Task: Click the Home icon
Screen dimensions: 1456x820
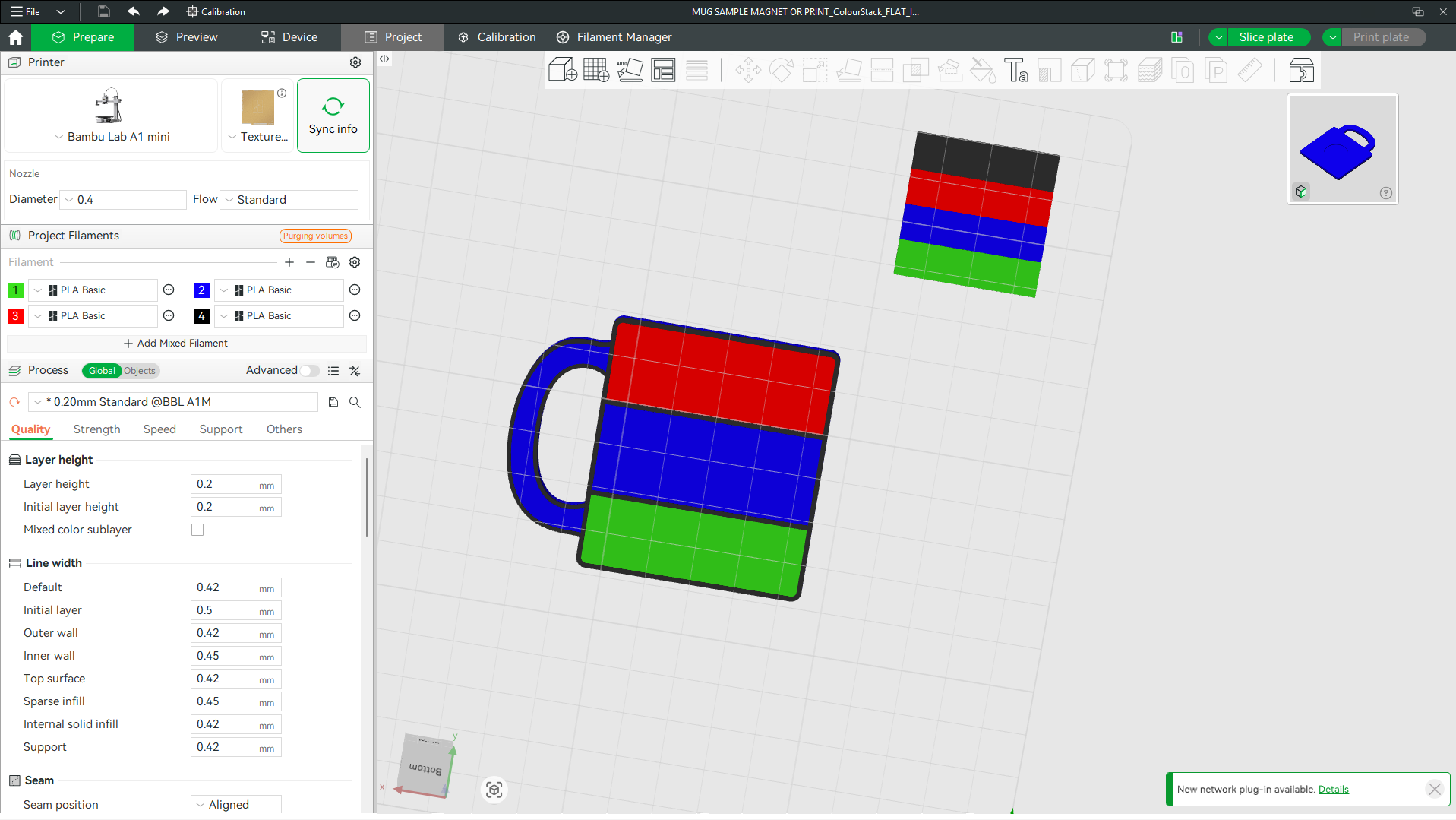Action: pos(15,37)
